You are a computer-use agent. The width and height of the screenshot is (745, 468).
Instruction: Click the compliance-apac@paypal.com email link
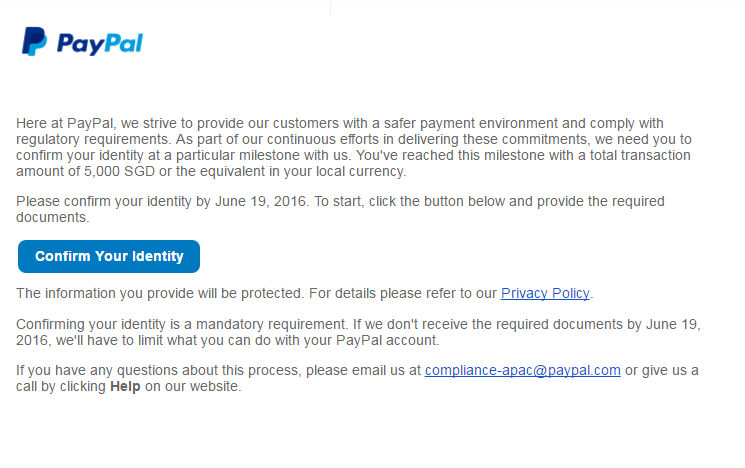pyautogui.click(x=523, y=370)
